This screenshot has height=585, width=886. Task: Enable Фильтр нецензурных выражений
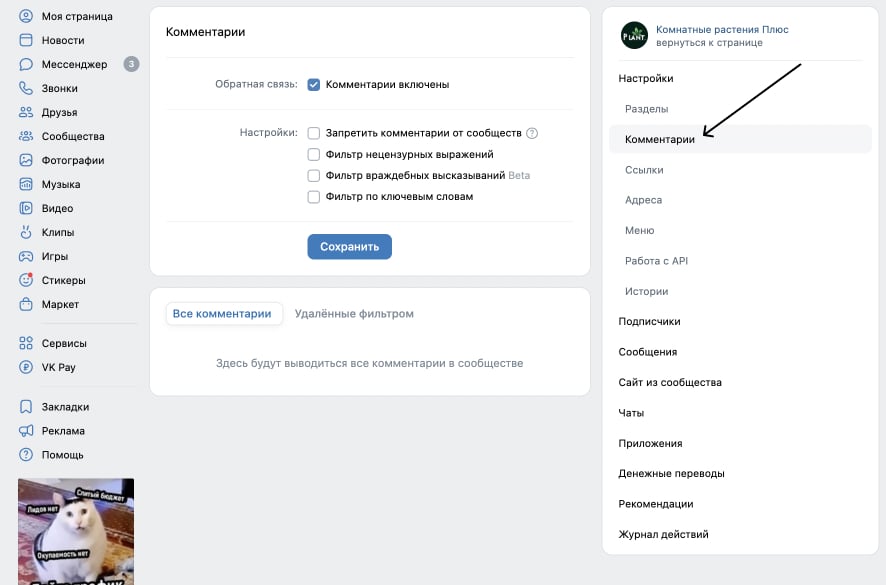point(316,153)
